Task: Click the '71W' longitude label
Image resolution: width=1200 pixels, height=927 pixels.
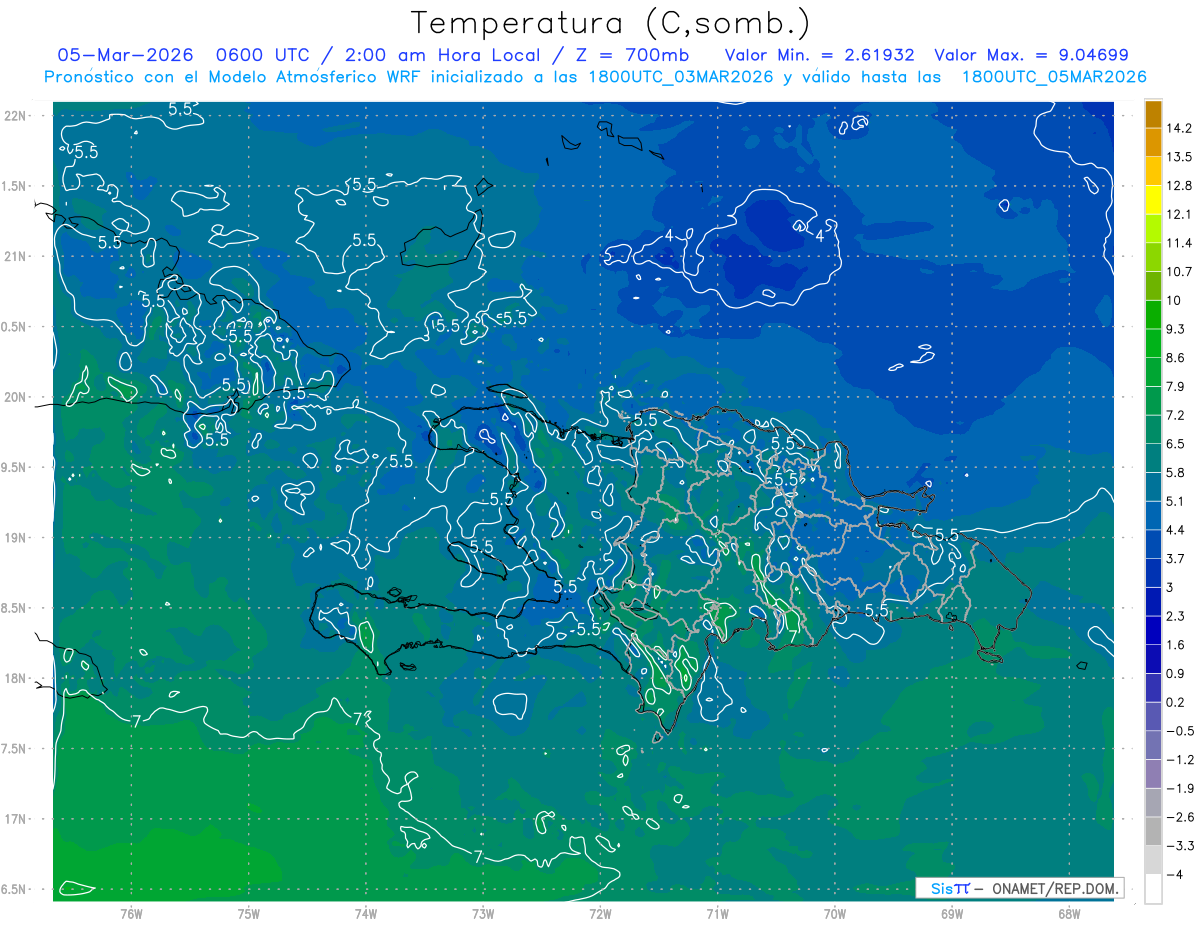Action: coord(717,914)
